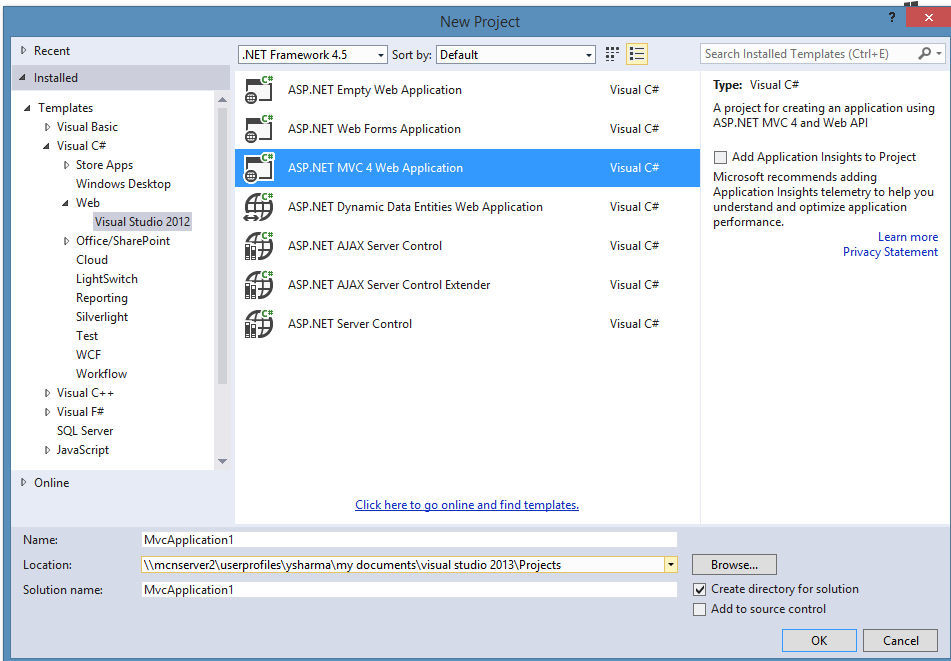The image size is (951, 661).
Task: Click the ASP.NET Empty Web Application template icon
Action: click(x=259, y=90)
